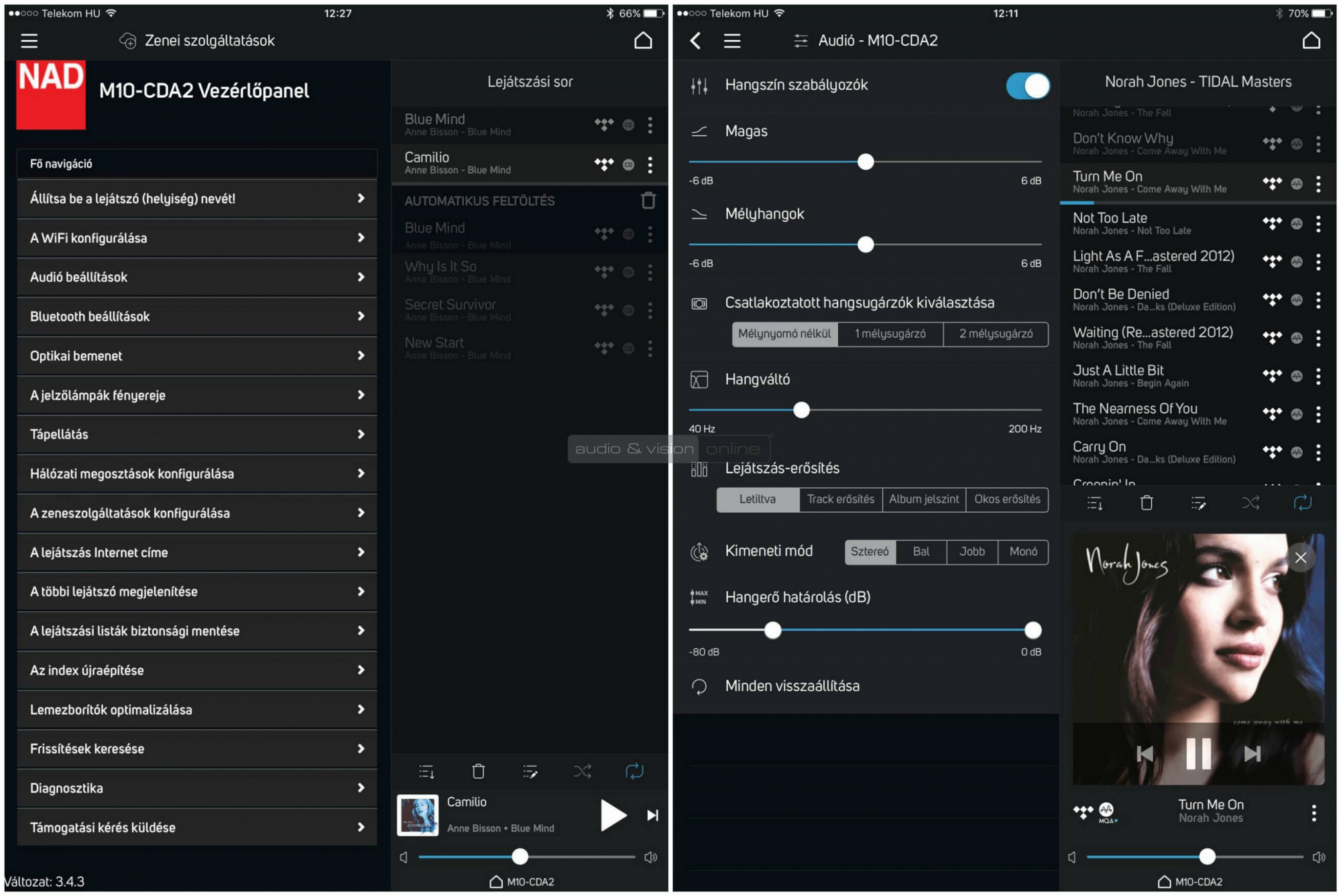Expand Frissítések keresése menu item
Viewport: 1341px width, 896px height.
(x=196, y=749)
